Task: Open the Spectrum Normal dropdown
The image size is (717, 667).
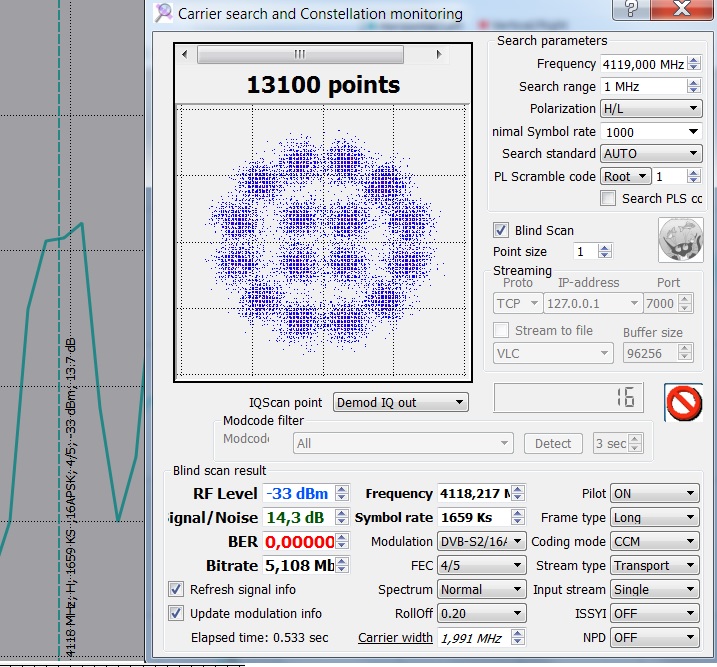Action: [x=482, y=589]
